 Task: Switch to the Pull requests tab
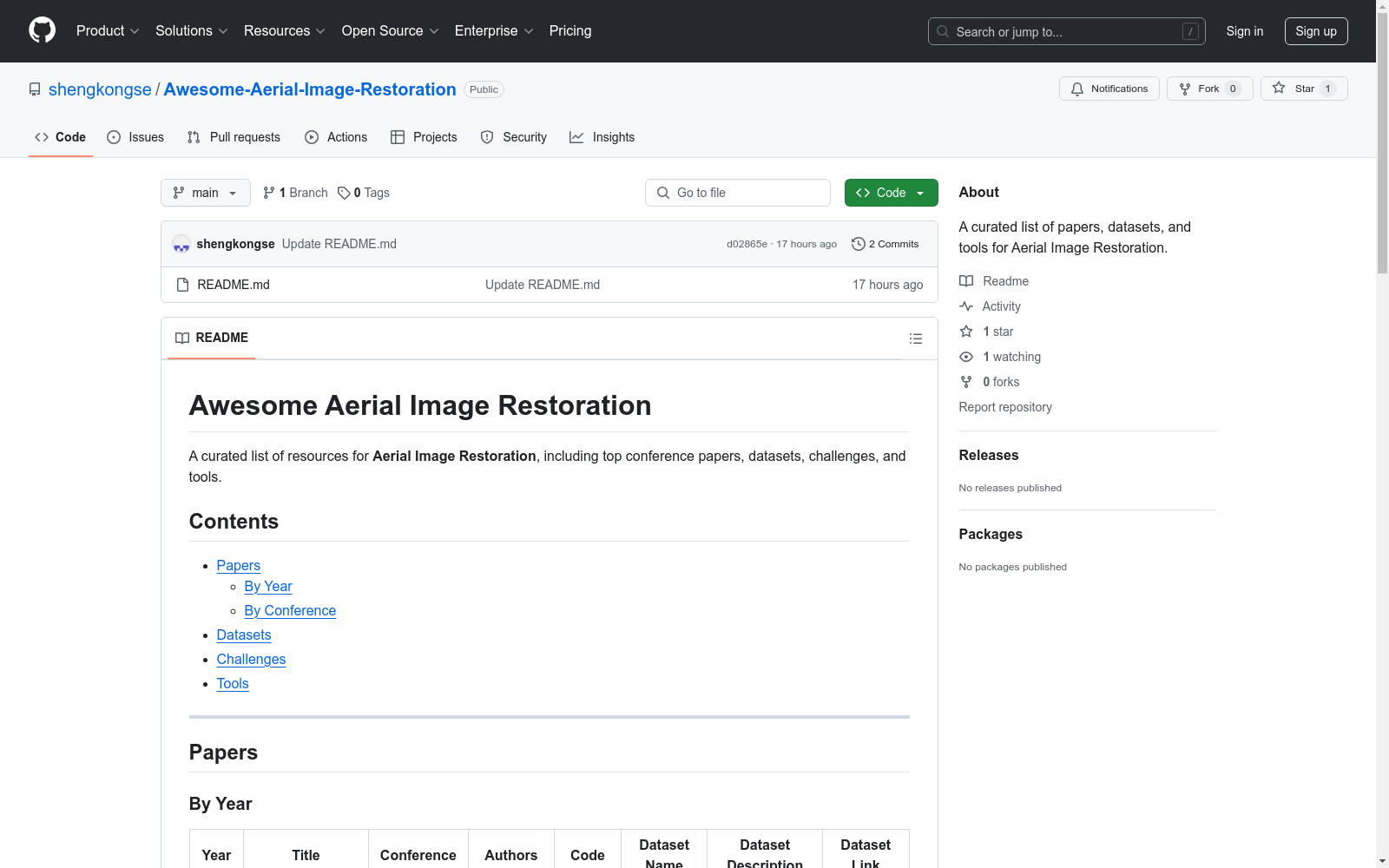(234, 137)
